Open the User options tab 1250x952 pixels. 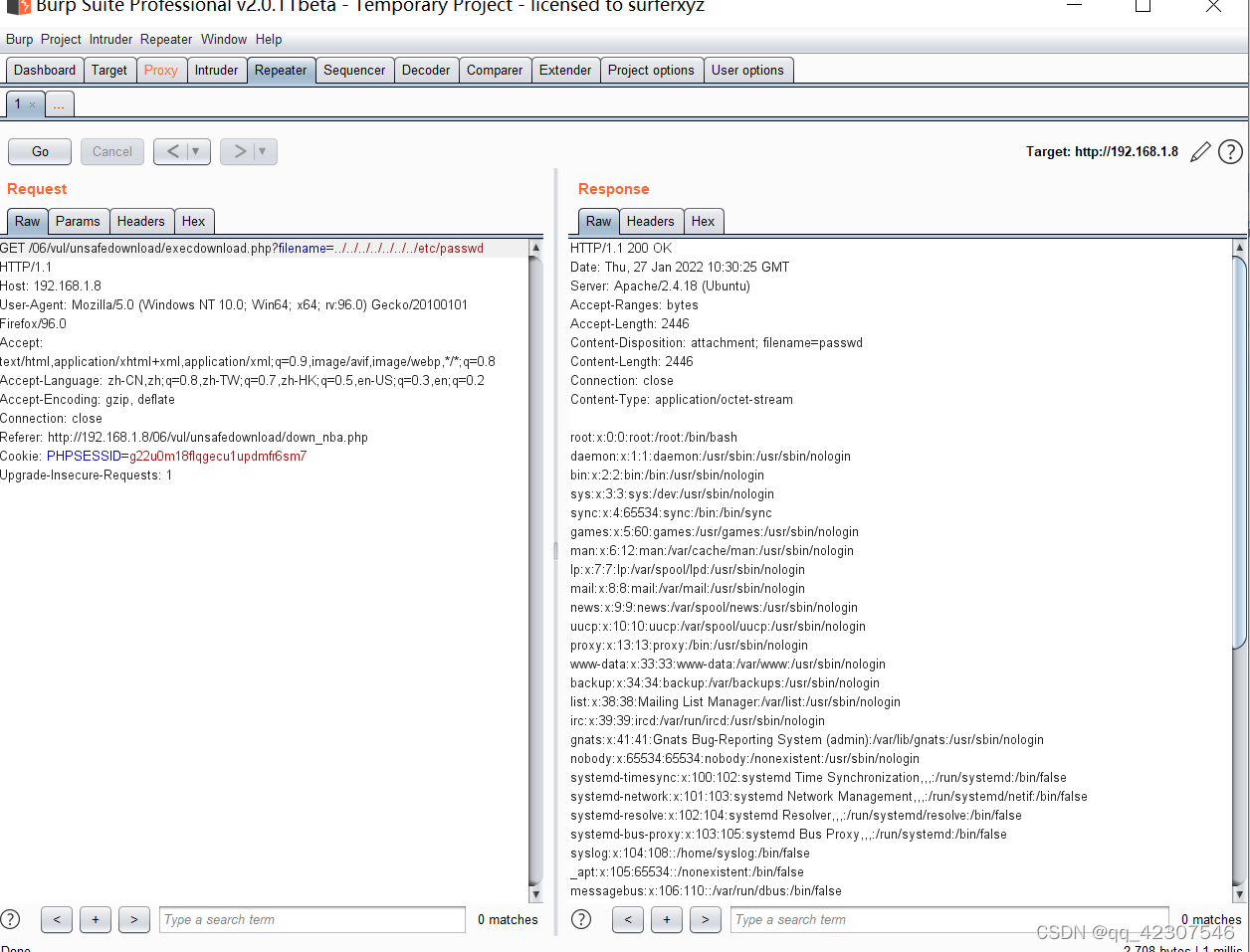pyautogui.click(x=747, y=71)
